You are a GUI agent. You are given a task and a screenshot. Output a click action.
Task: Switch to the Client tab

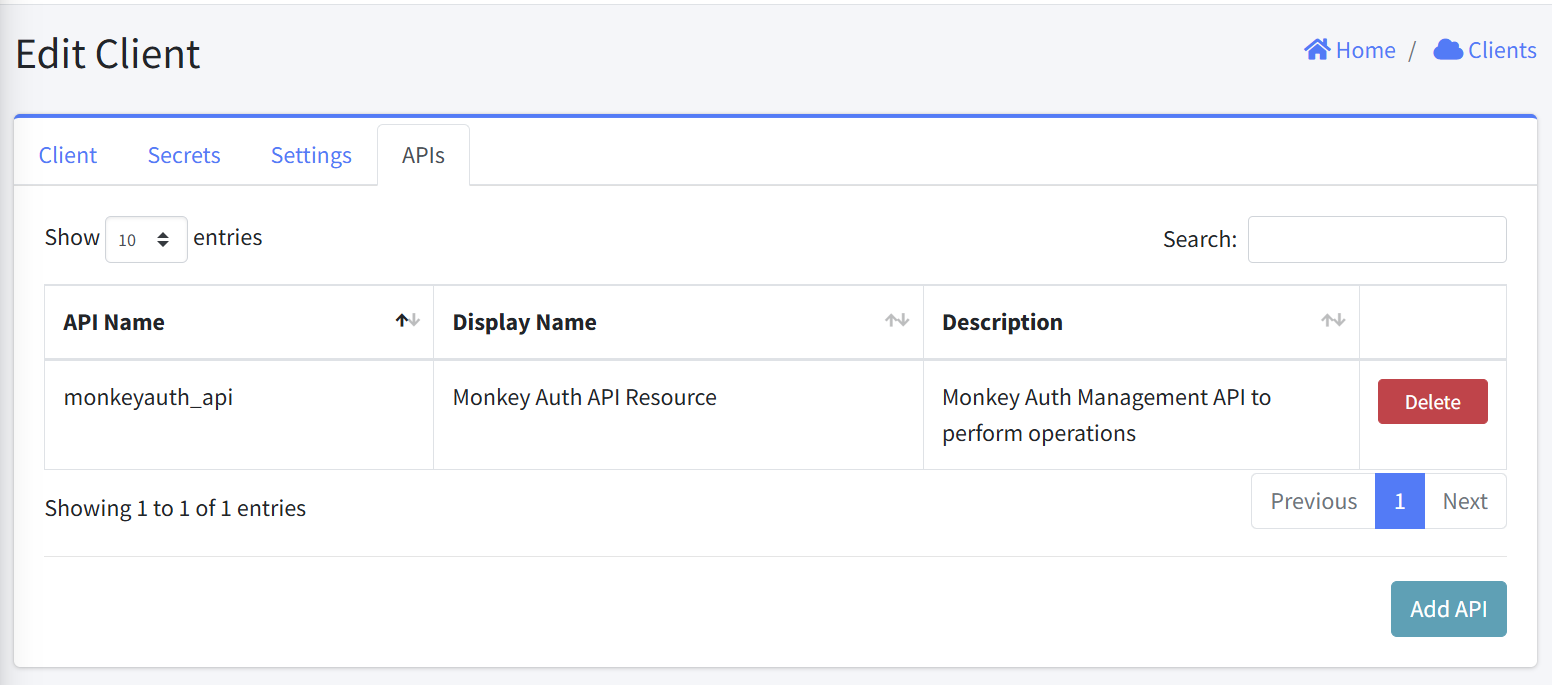(x=68, y=155)
